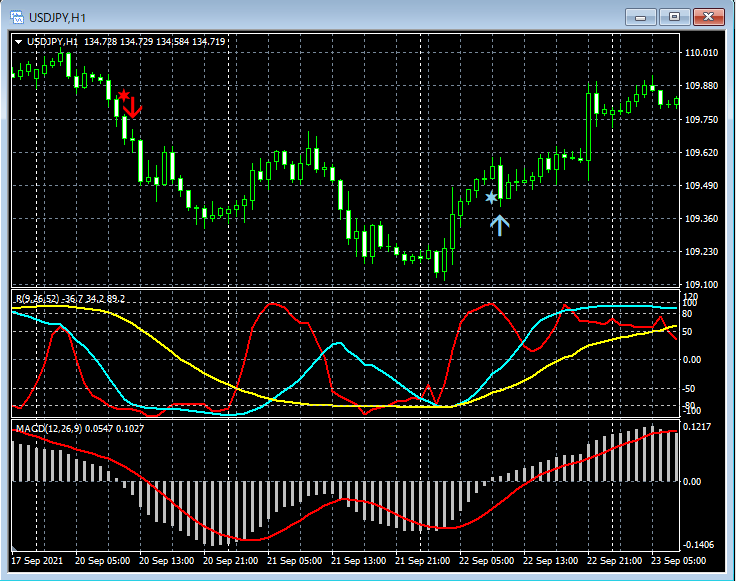This screenshot has width=737, height=581.
Task: Minimize the USDJPY,H1 chart window
Action: tap(641, 16)
